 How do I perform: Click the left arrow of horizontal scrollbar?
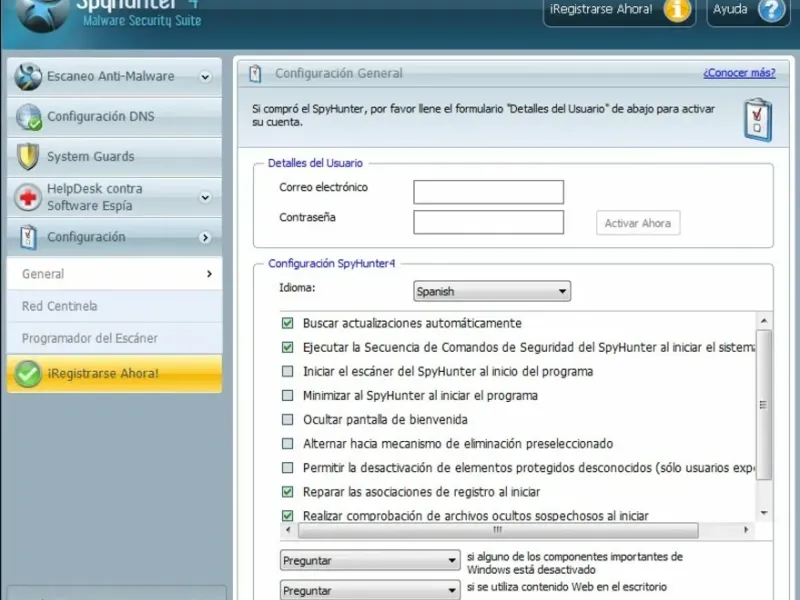(288, 530)
